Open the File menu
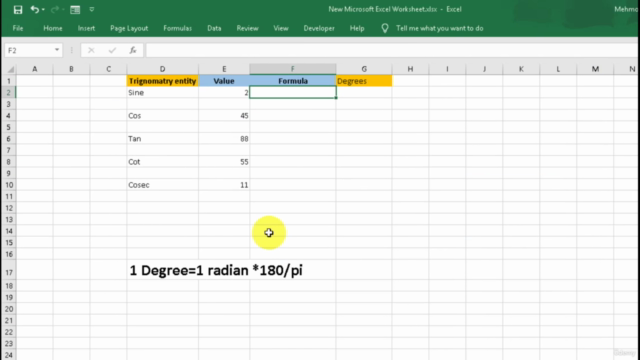 (x=18, y=28)
